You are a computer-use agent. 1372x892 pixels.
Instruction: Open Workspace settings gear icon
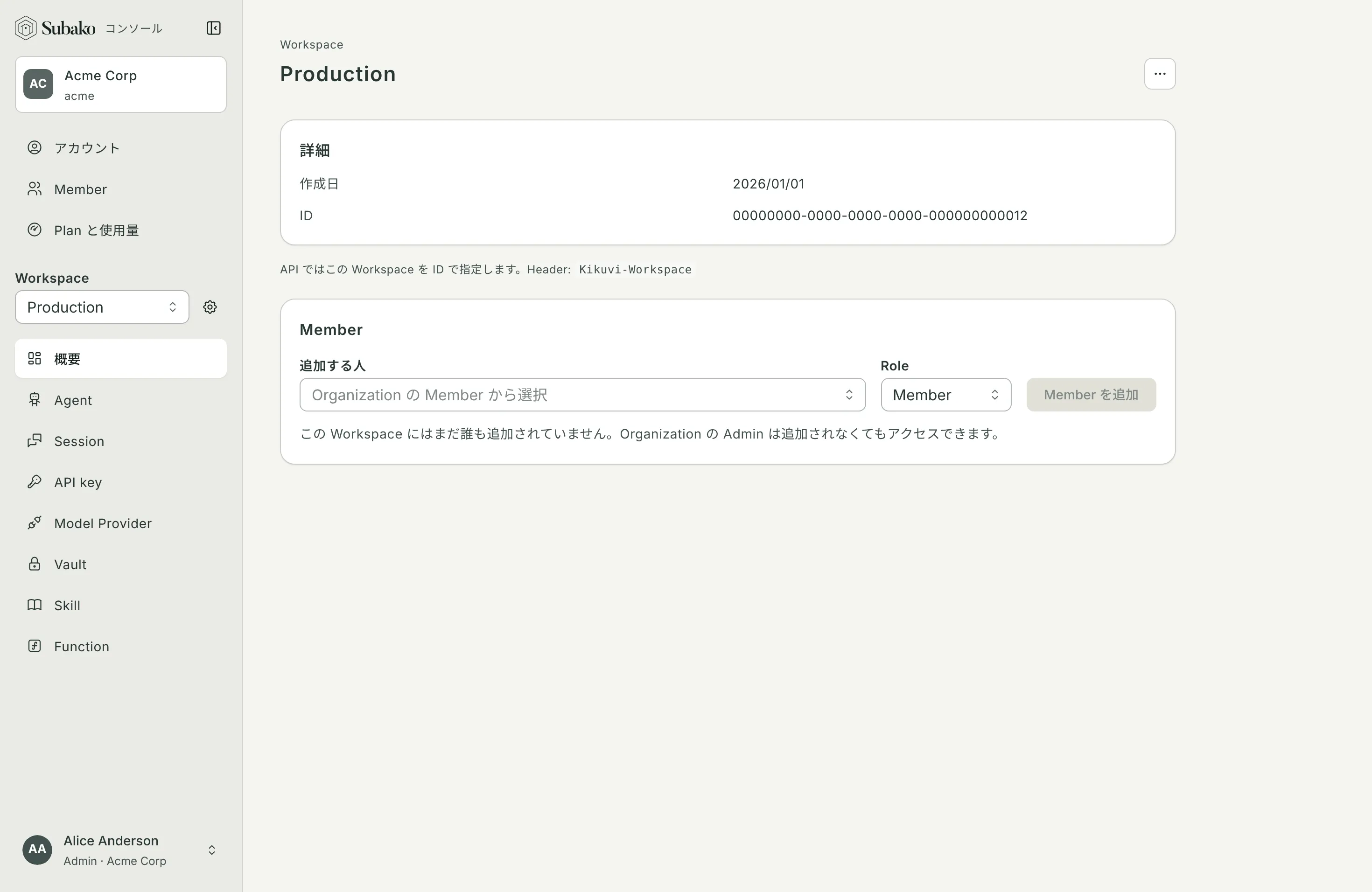(210, 307)
